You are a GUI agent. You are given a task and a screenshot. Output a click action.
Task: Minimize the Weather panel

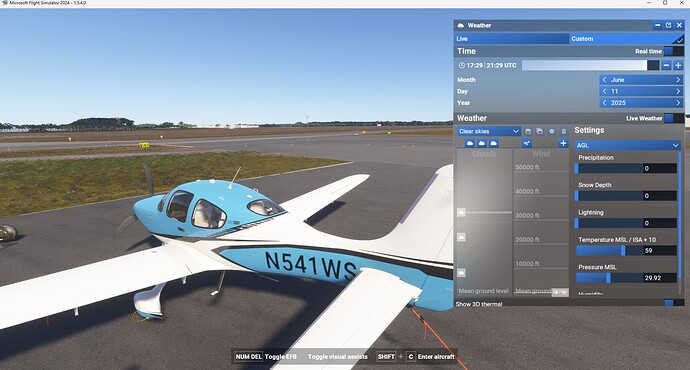(657, 26)
